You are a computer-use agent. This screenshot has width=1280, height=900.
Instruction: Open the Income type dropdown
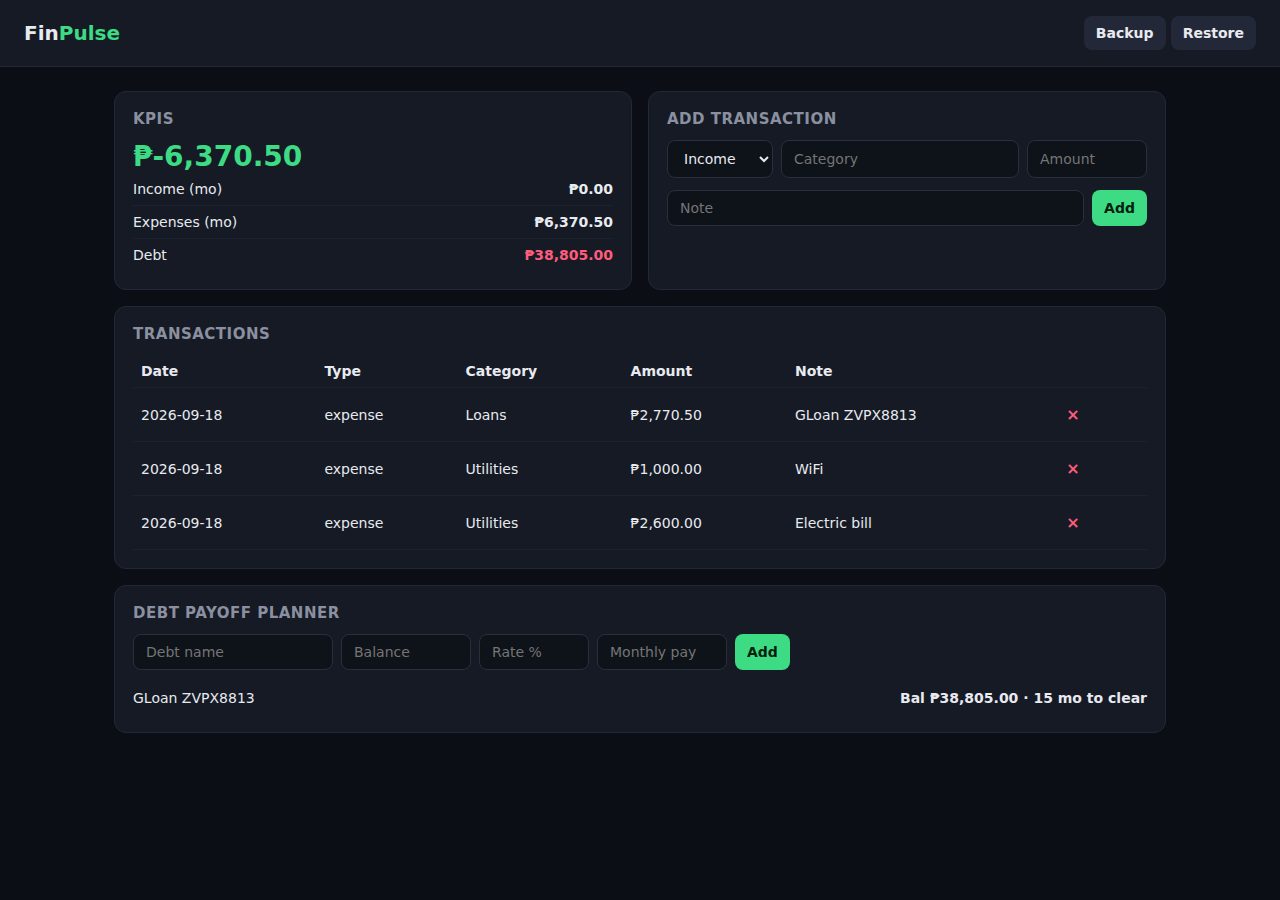tap(720, 159)
